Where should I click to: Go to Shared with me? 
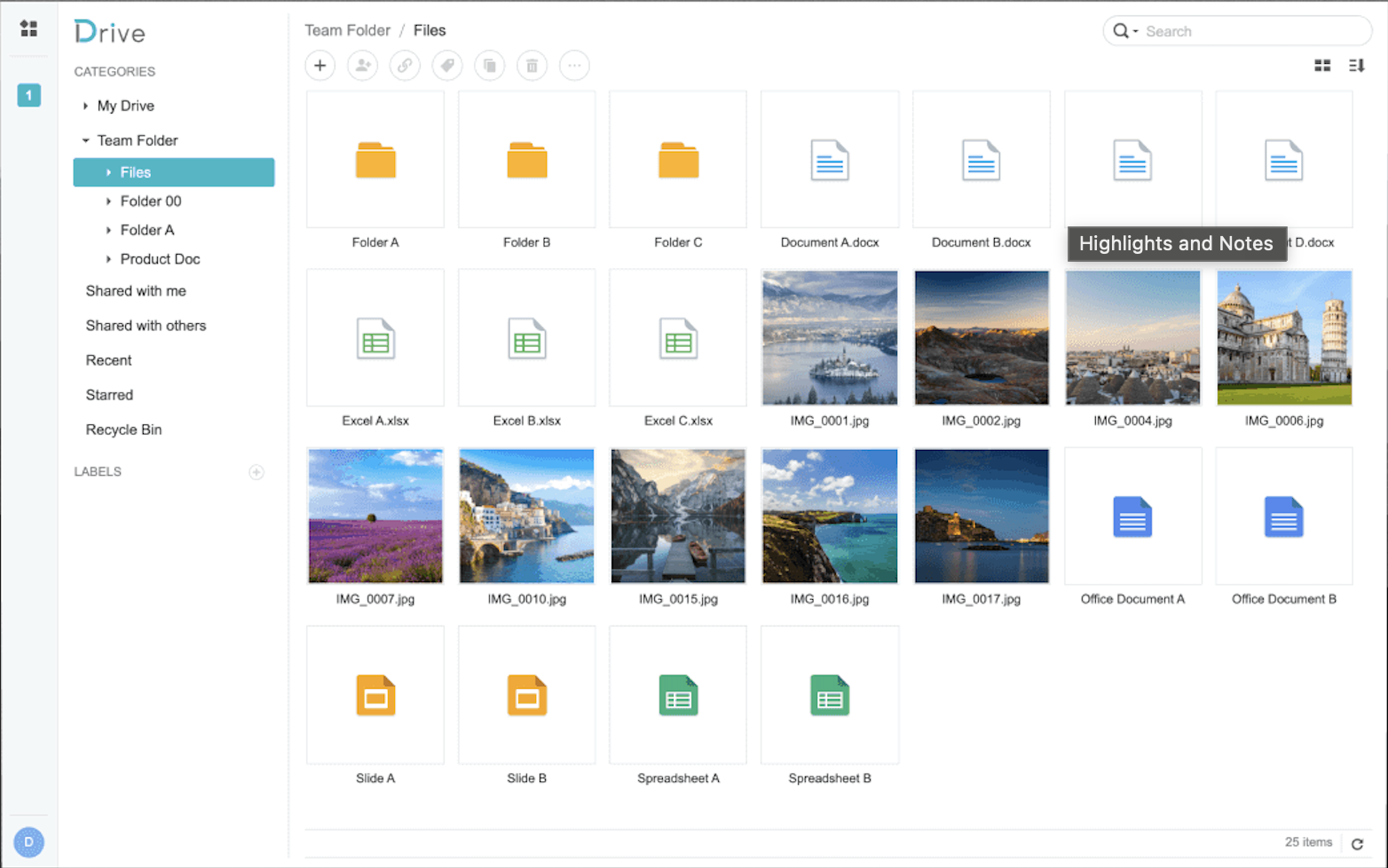(x=136, y=291)
